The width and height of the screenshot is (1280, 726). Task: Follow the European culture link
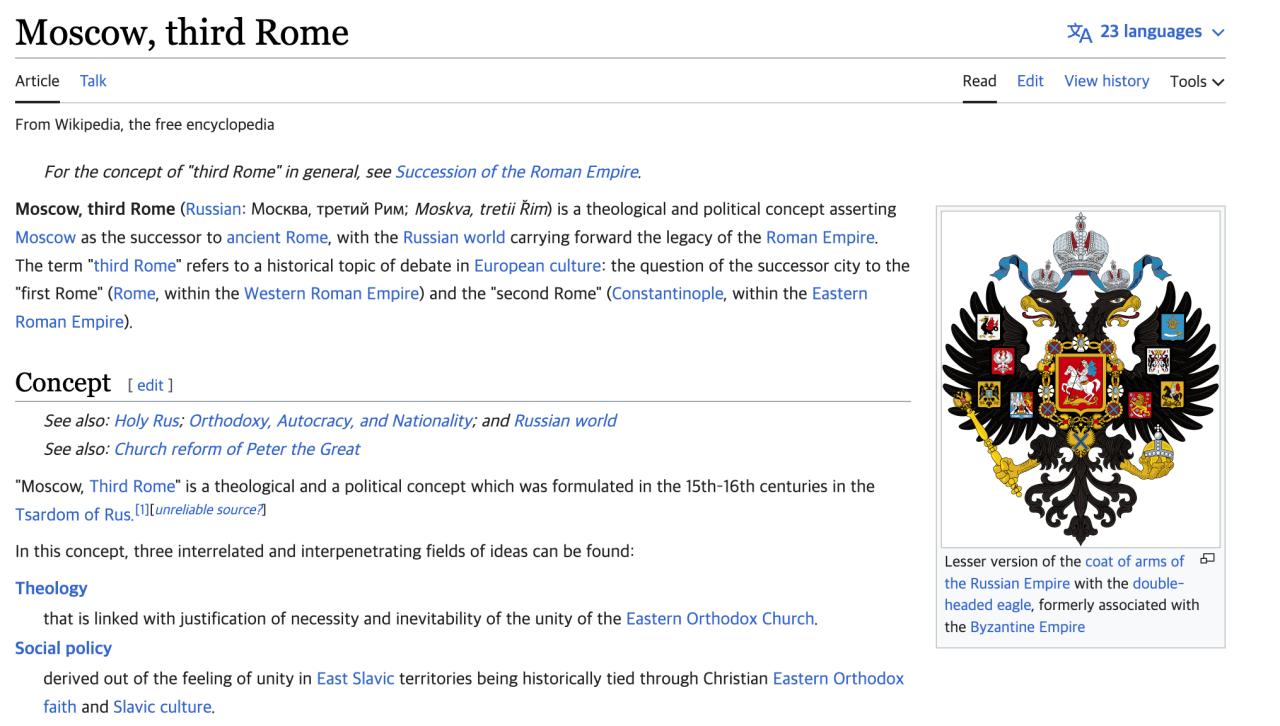(537, 266)
